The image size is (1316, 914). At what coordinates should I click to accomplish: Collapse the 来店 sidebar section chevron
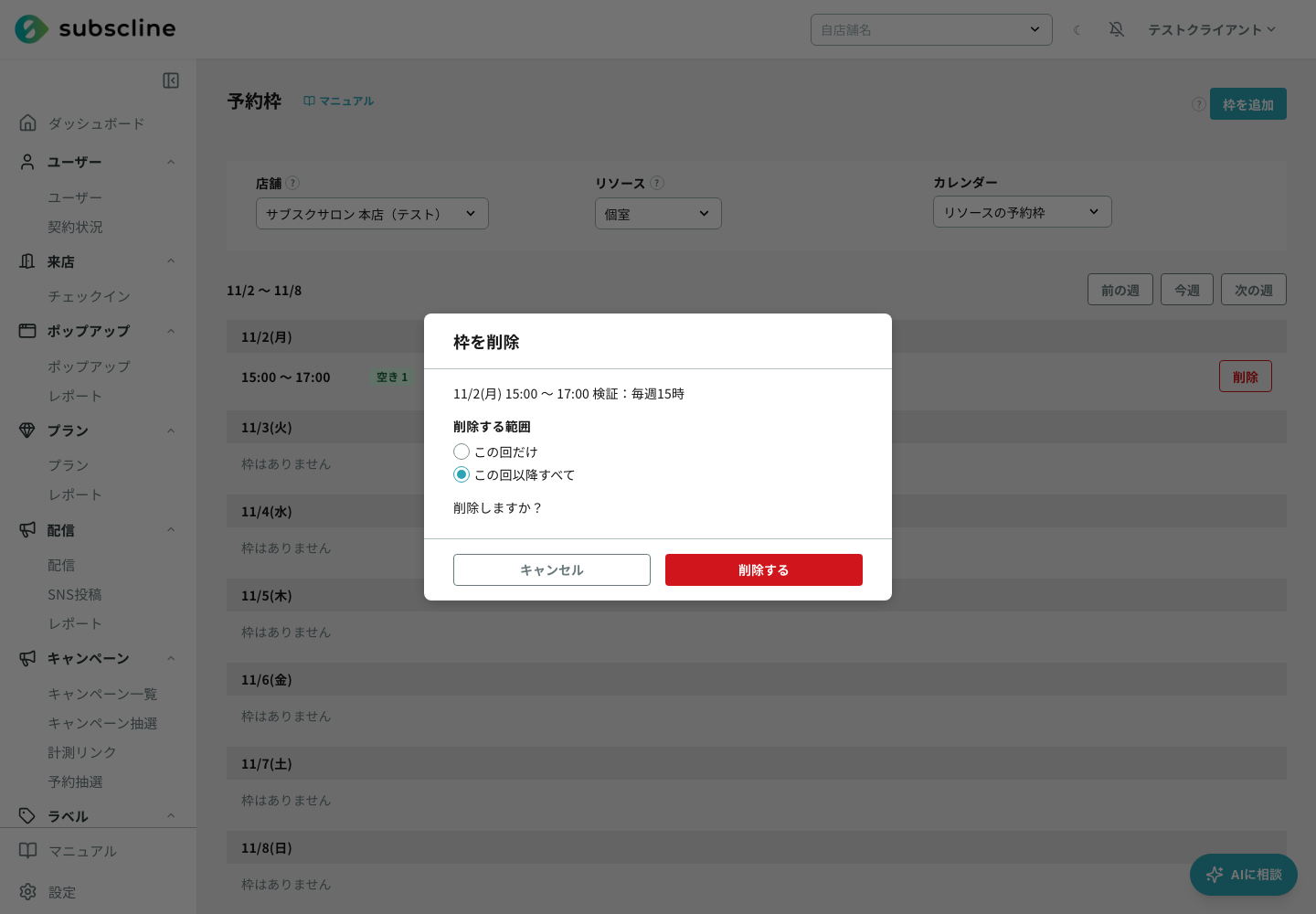(171, 261)
